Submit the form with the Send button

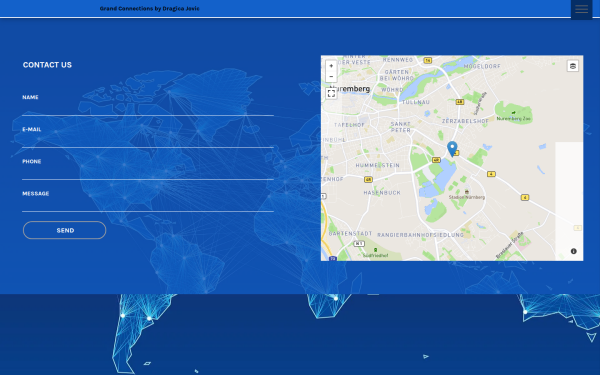[65, 230]
